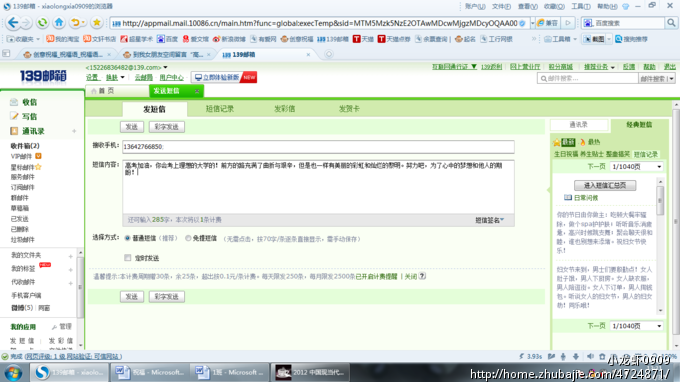Click the 截图 screenshot tool
This screenshot has width=680, height=382.
pyautogui.click(x=594, y=39)
